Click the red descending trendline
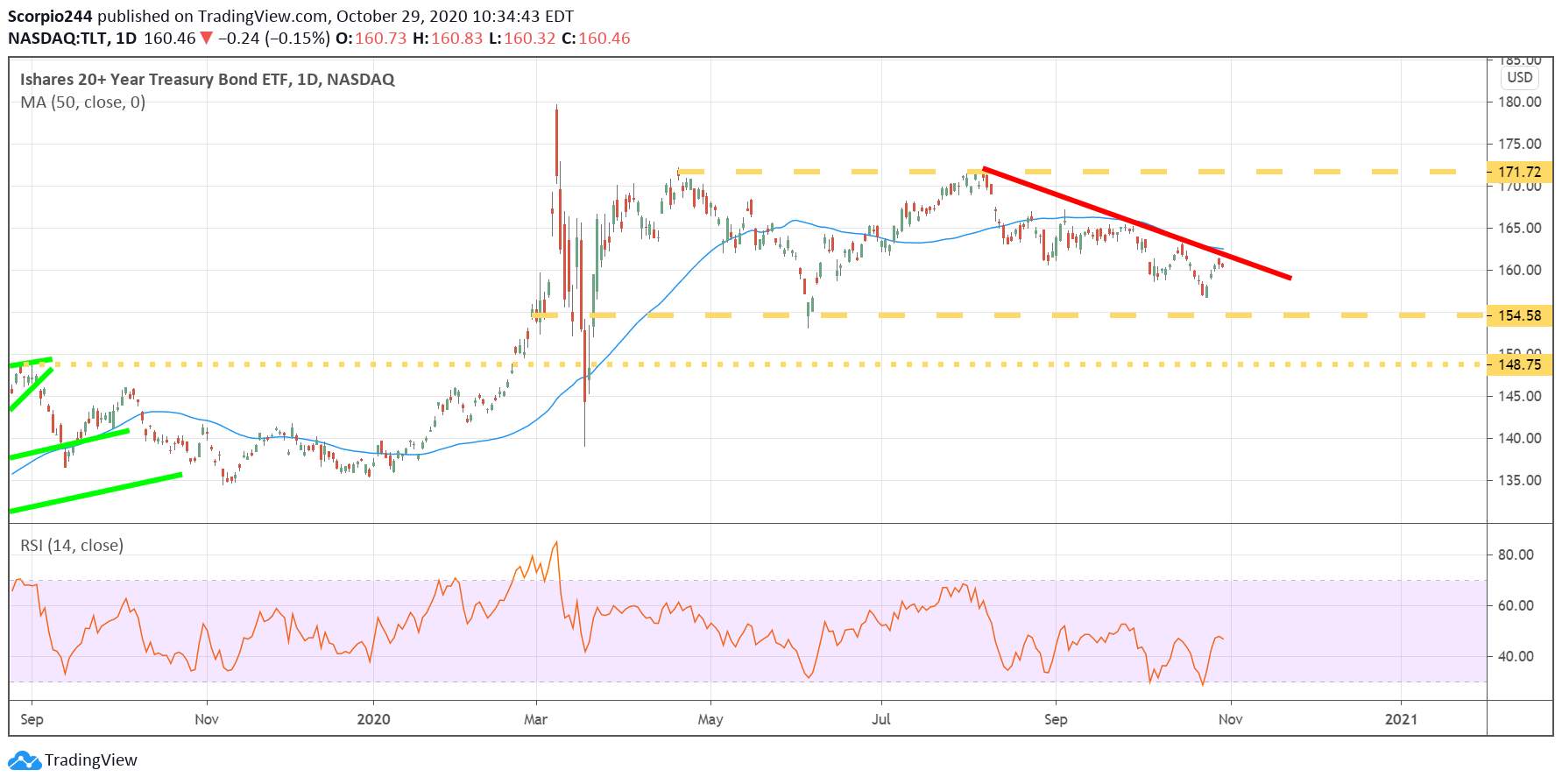1562x784 pixels. point(1137,223)
